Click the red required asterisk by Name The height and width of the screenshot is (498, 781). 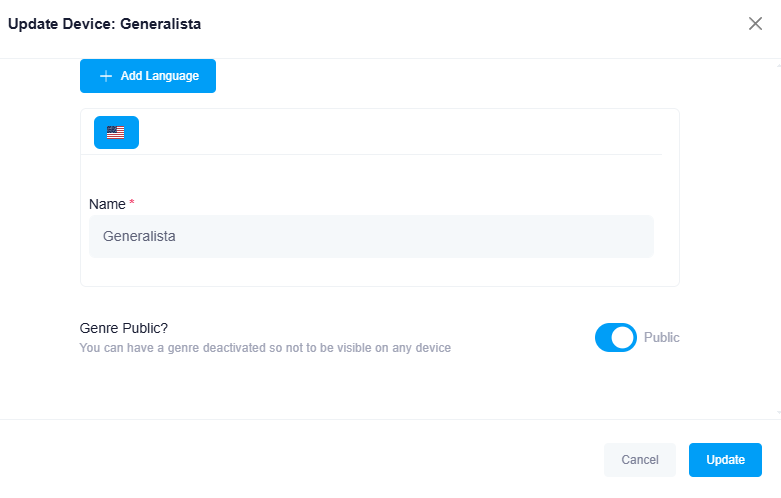tap(132, 203)
